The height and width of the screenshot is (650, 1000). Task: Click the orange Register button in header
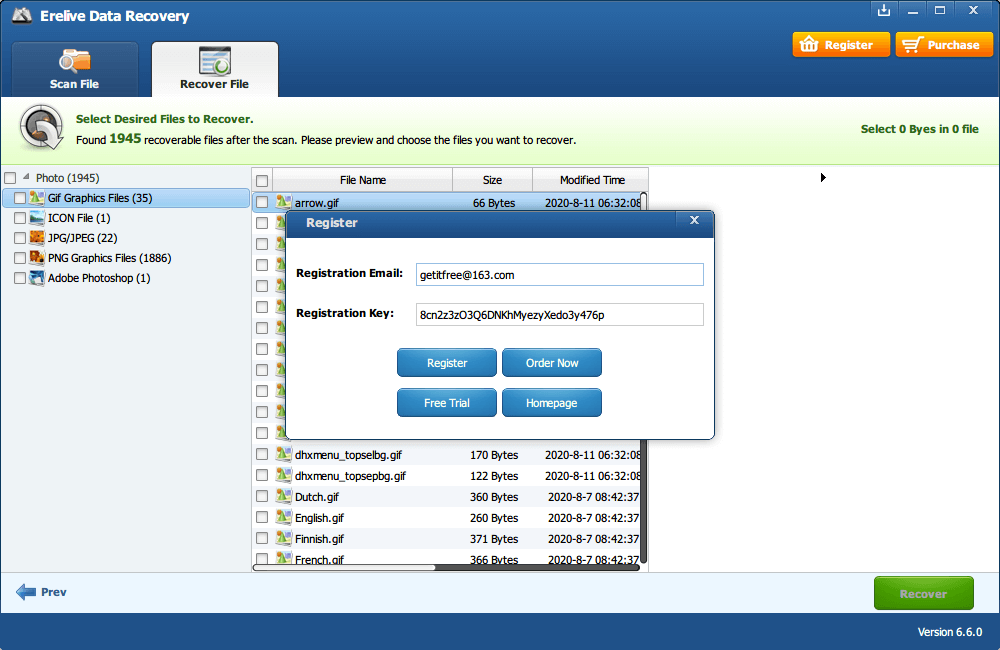click(841, 45)
